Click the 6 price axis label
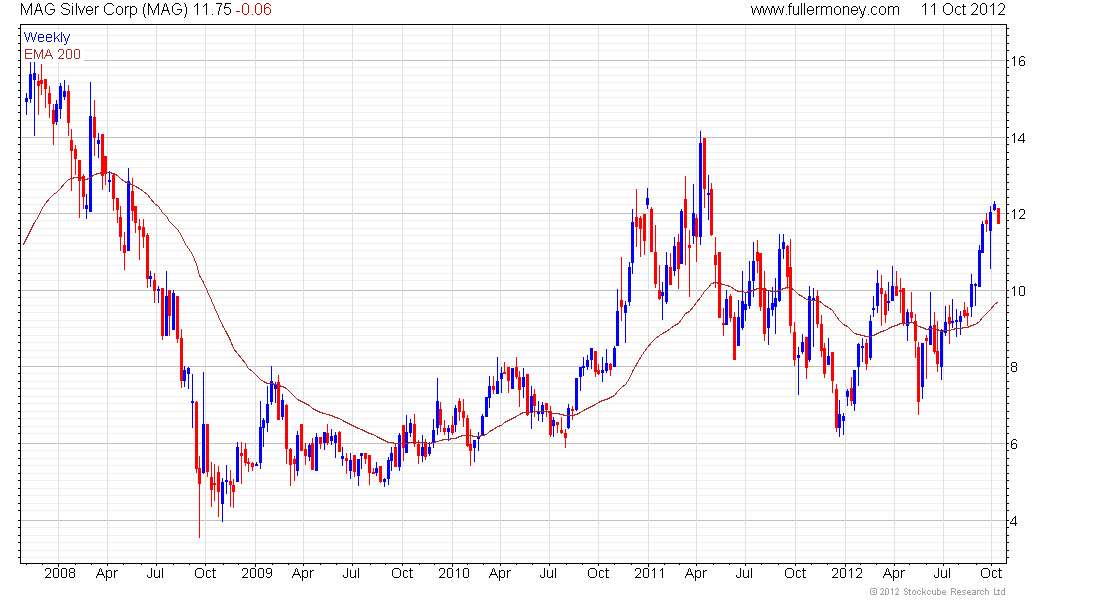Screen dimensions: 1100x600 pyautogui.click(x=1014, y=444)
